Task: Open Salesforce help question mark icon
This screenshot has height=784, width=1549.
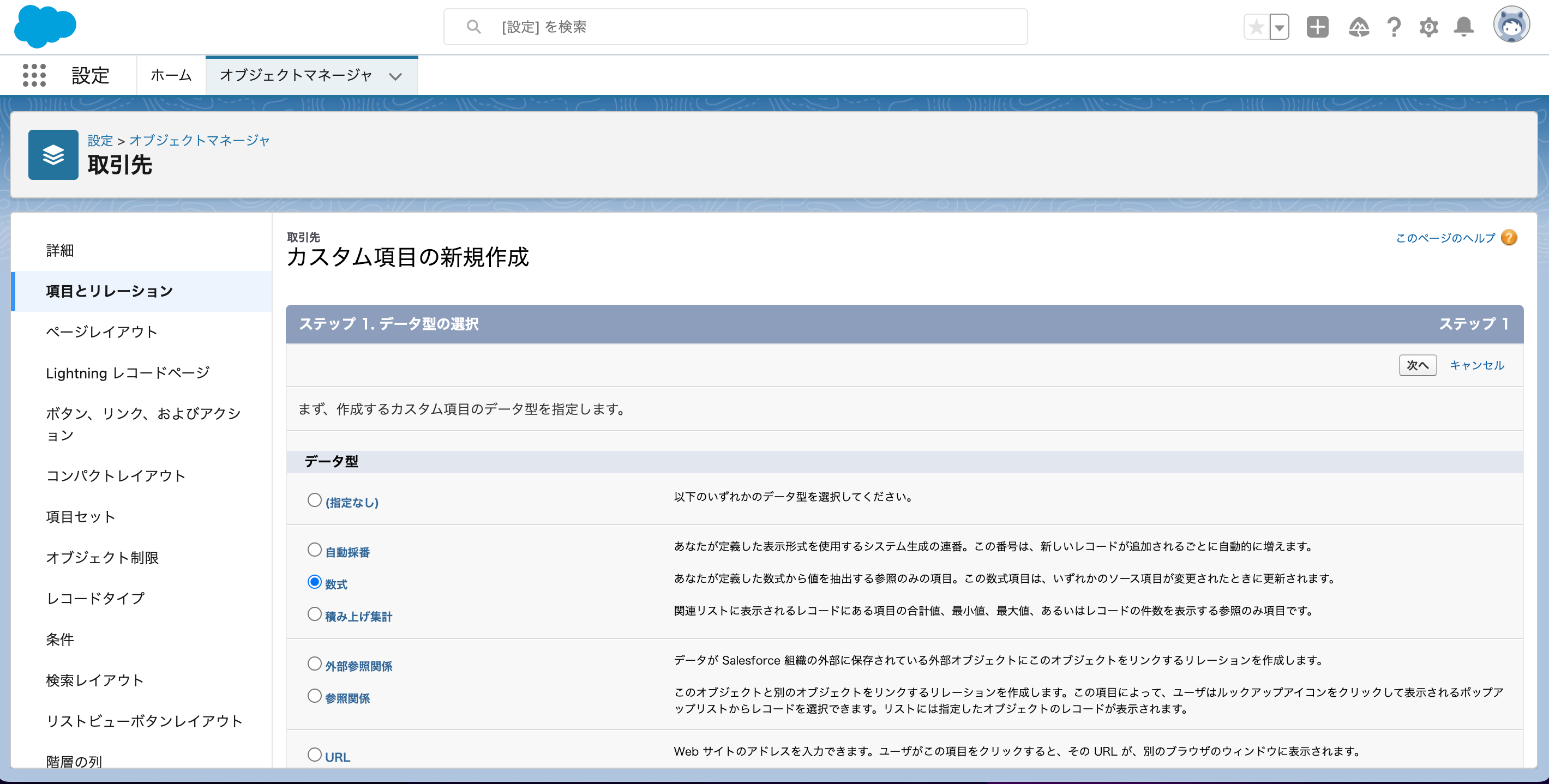Action: 1393,27
